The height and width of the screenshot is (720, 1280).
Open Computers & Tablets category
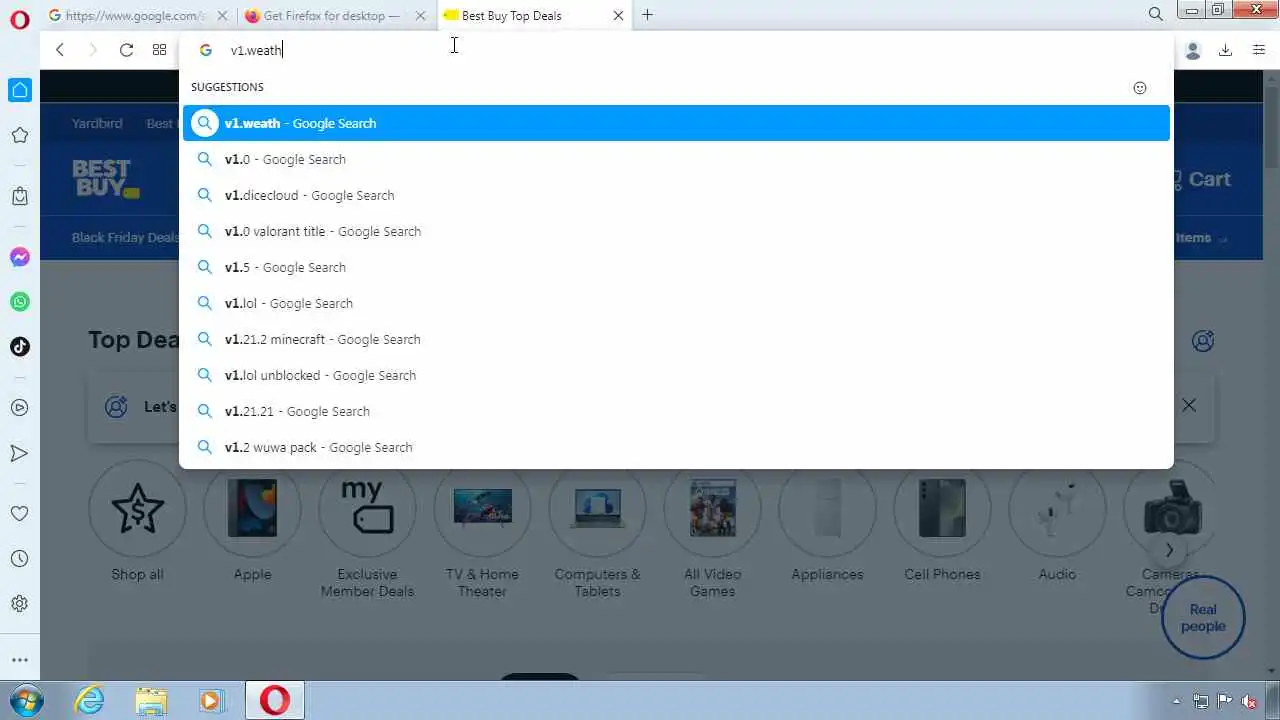tap(597, 528)
